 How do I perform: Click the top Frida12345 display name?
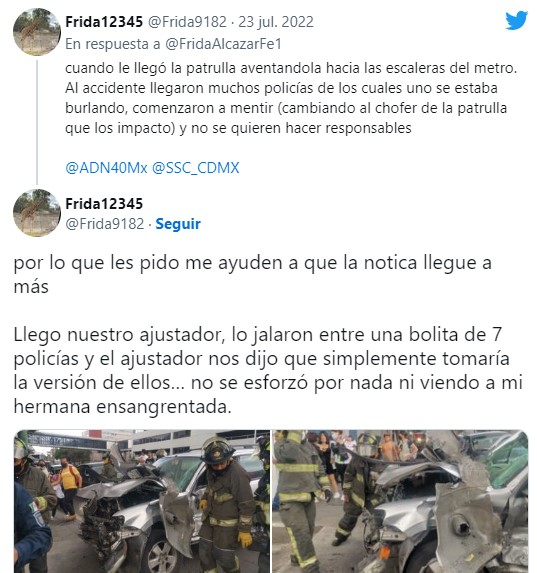[104, 22]
